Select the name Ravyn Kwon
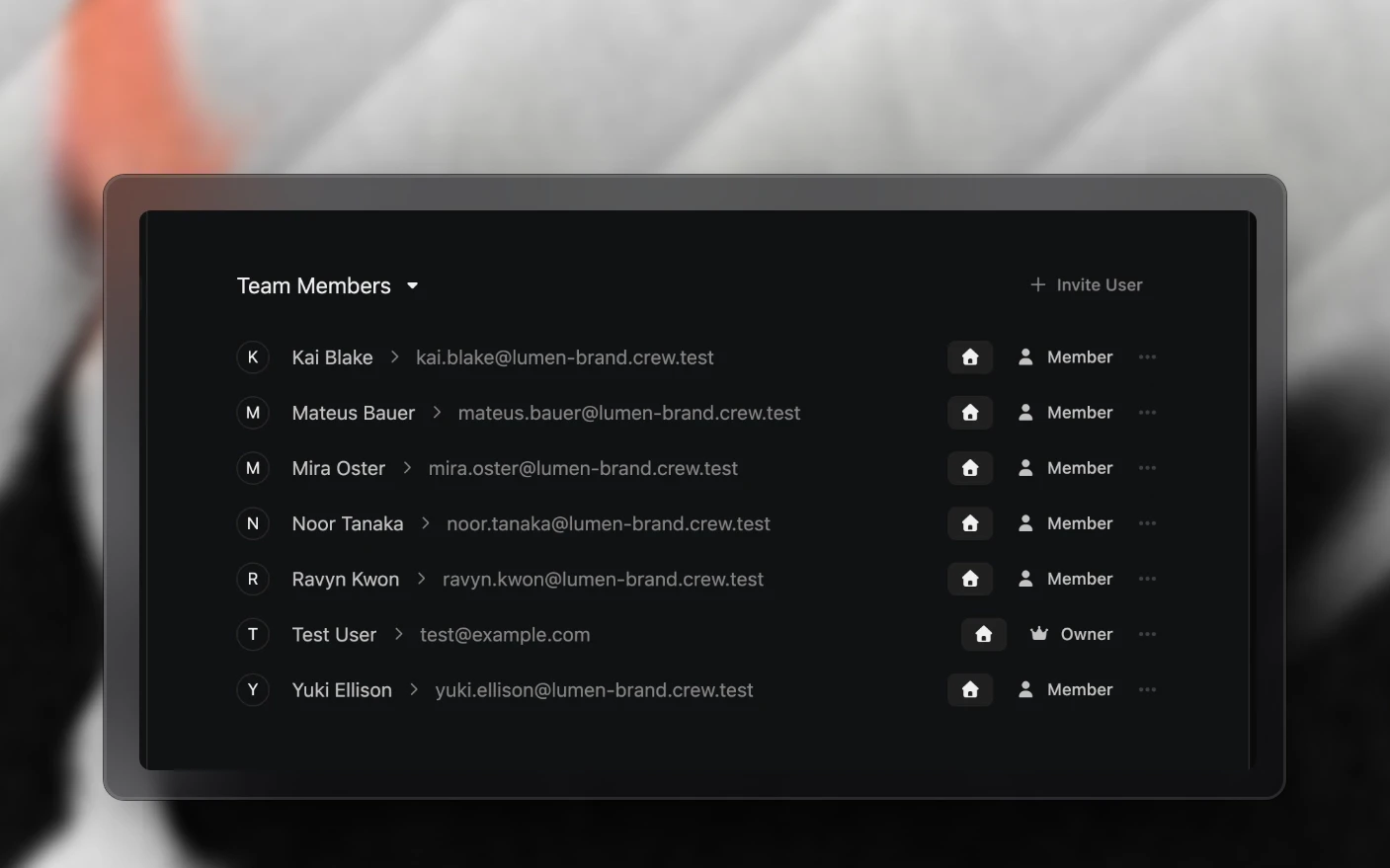This screenshot has width=1390, height=868. pyautogui.click(x=346, y=579)
